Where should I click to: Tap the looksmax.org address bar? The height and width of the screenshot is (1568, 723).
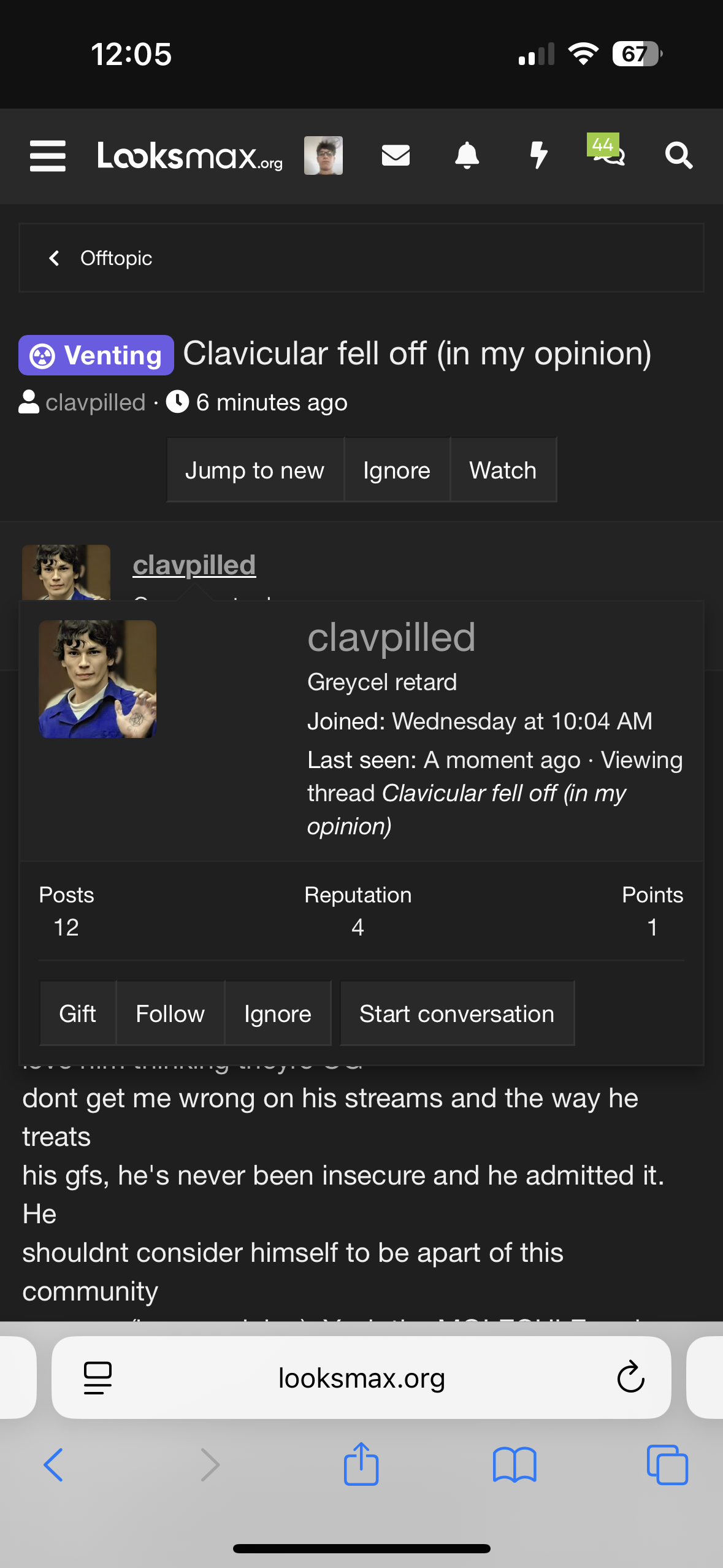[361, 1378]
